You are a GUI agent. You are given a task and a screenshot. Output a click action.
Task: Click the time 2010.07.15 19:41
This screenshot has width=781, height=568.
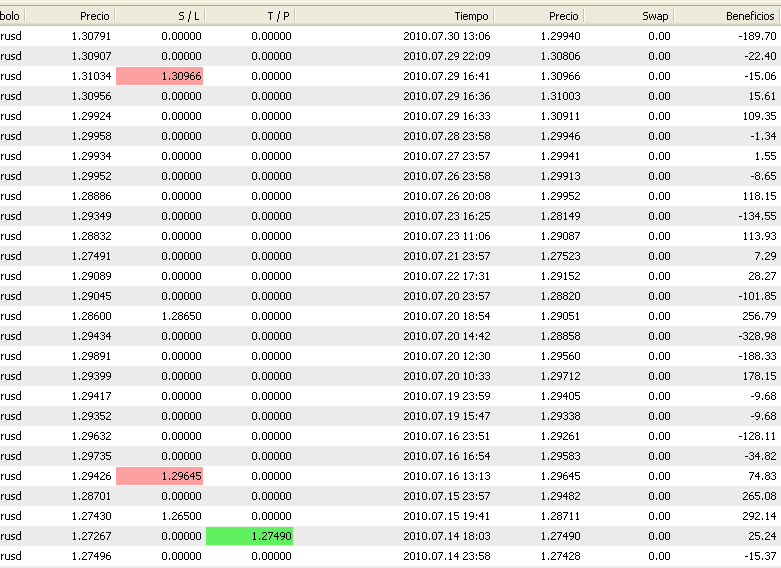click(447, 516)
